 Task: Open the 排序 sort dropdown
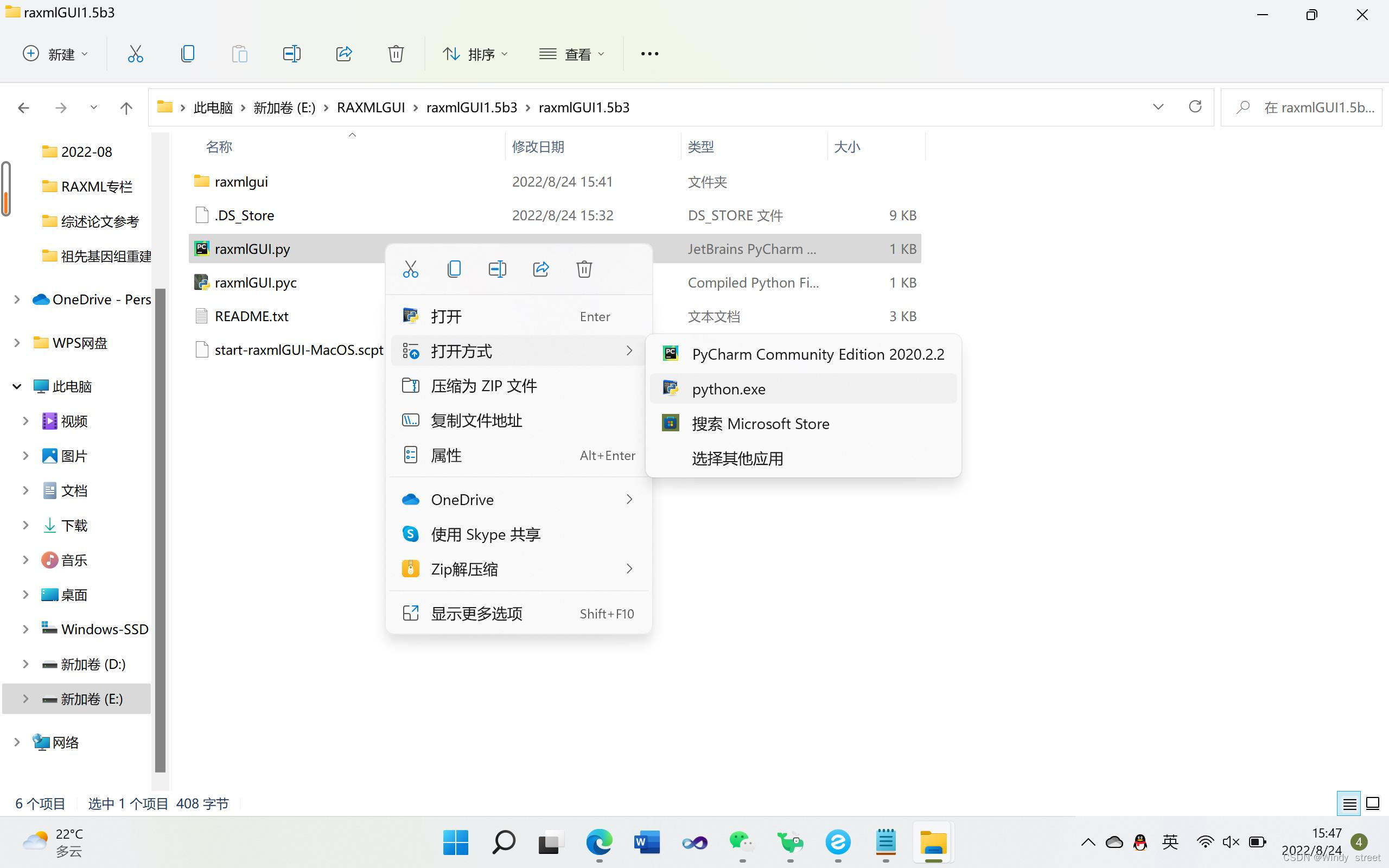tap(475, 53)
